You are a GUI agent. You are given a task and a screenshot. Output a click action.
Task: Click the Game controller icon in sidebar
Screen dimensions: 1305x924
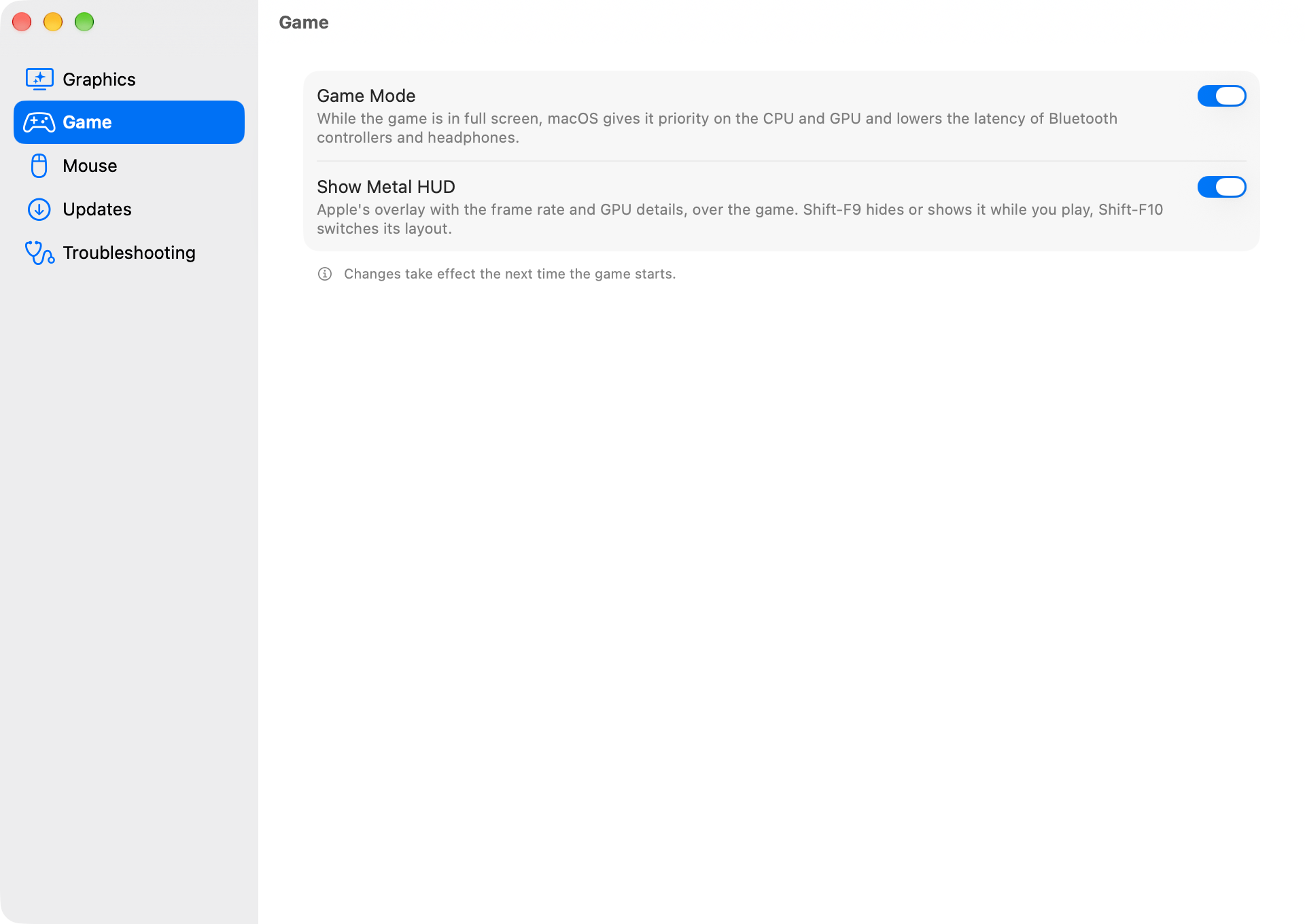[39, 122]
